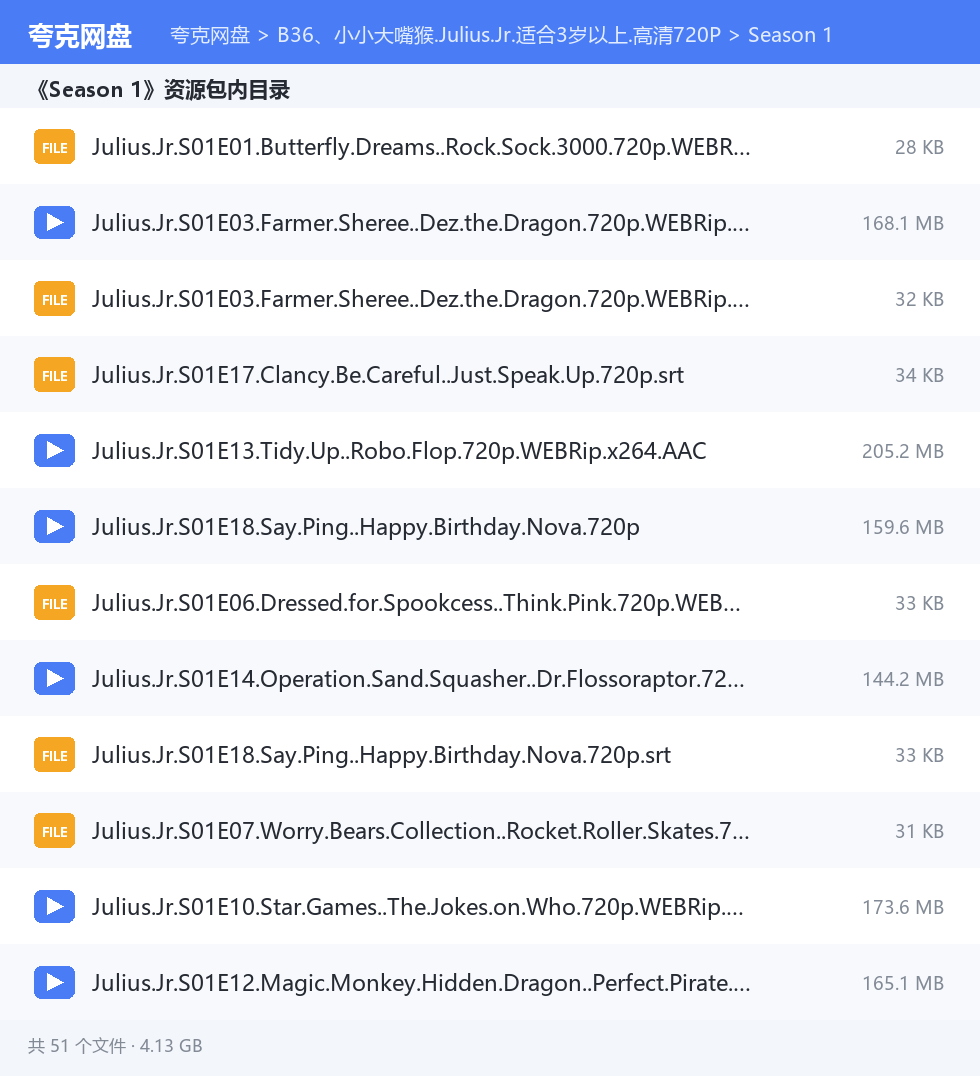Viewport: 980px width, 1076px height.
Task: Open B36 小小大嘴猴 Julius.Jr folder breadcrumb
Action: click(499, 35)
